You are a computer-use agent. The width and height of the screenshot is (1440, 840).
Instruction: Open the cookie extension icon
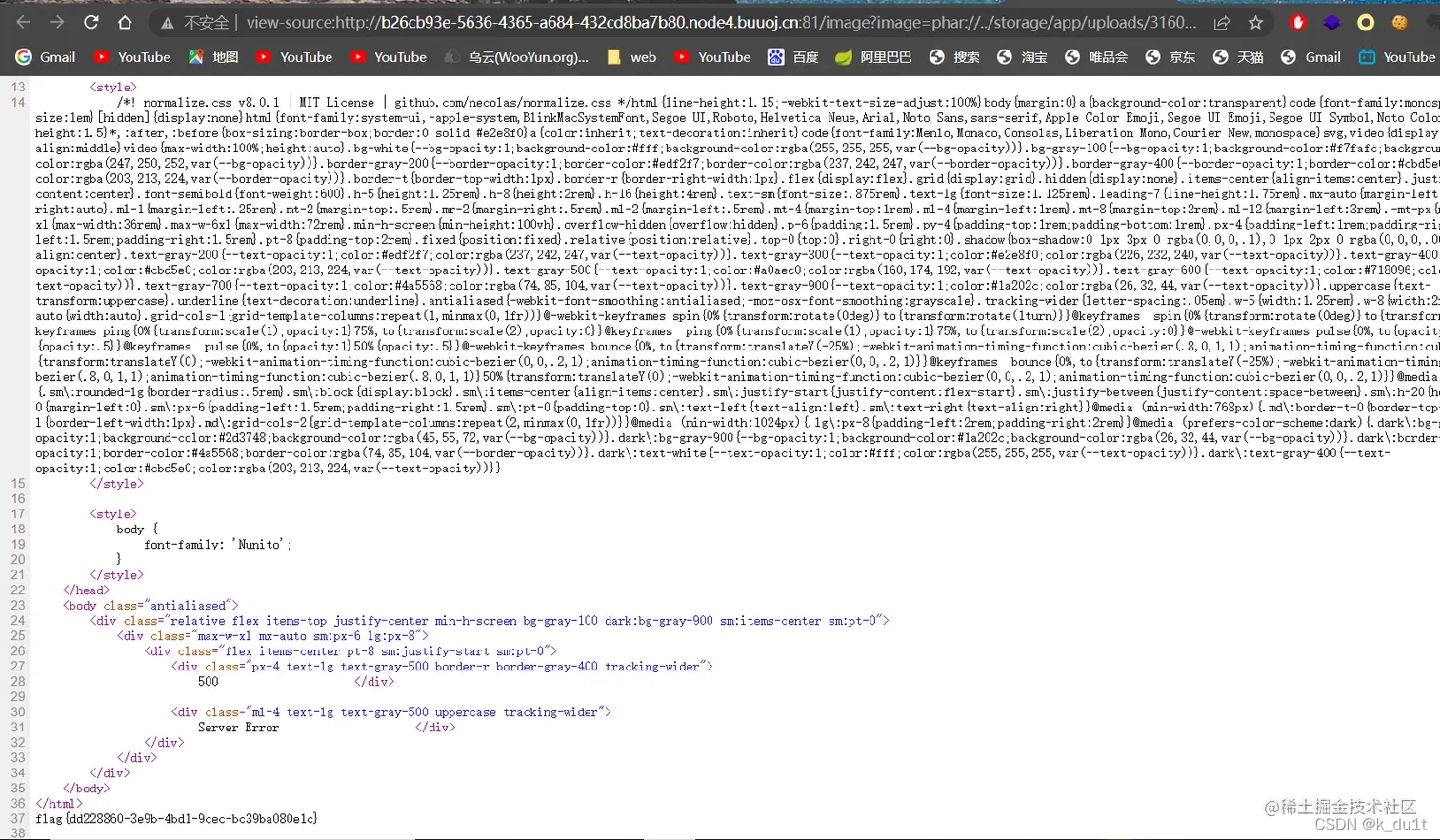click(1399, 22)
